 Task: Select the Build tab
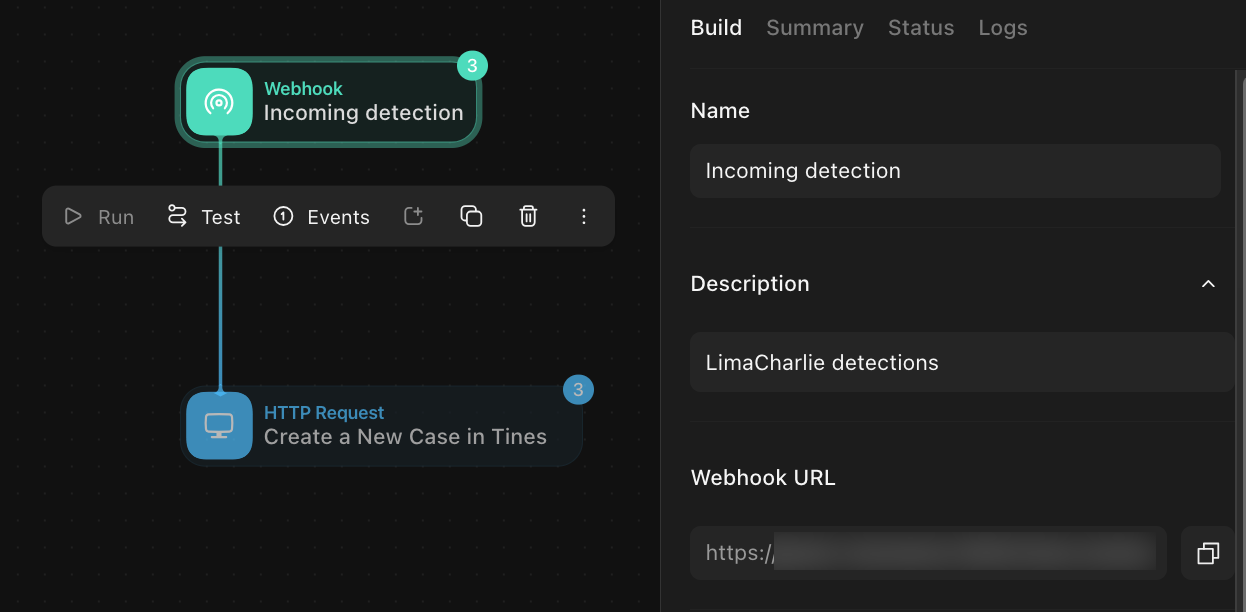[x=716, y=28]
